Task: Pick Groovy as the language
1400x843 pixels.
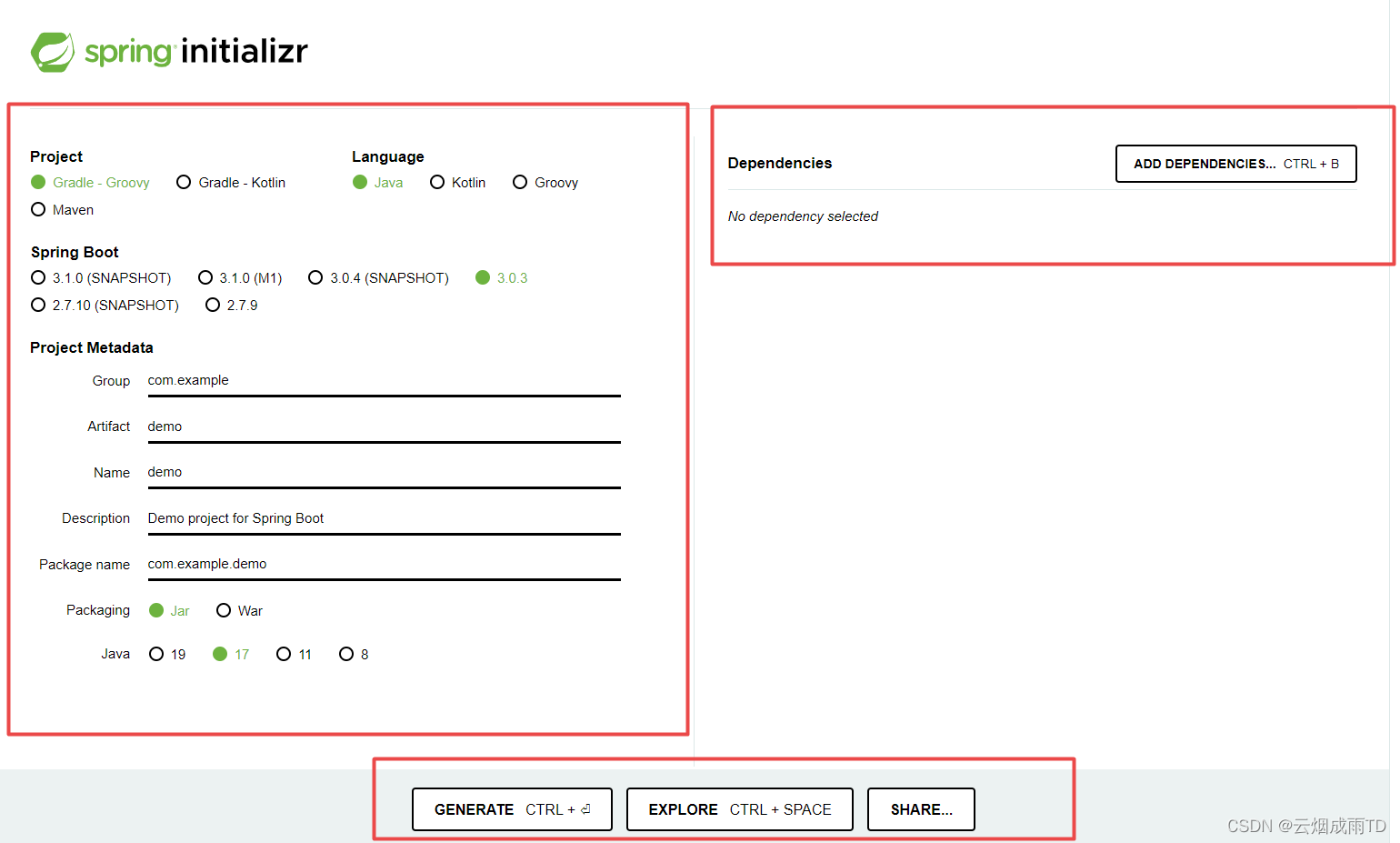Action: pyautogui.click(x=545, y=183)
